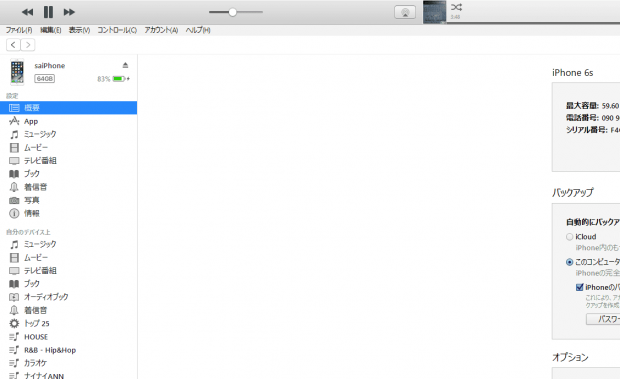Open the ヘルプ(H) menu
Image resolution: width=620 pixels, height=379 pixels.
[x=198, y=30]
